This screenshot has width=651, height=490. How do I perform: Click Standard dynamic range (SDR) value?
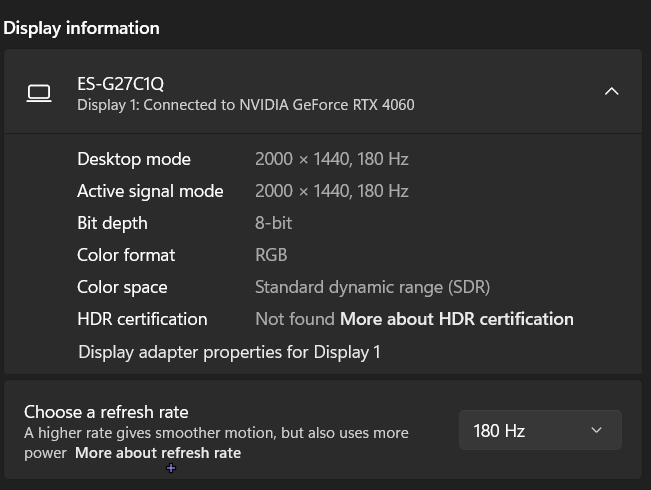[x=372, y=287]
